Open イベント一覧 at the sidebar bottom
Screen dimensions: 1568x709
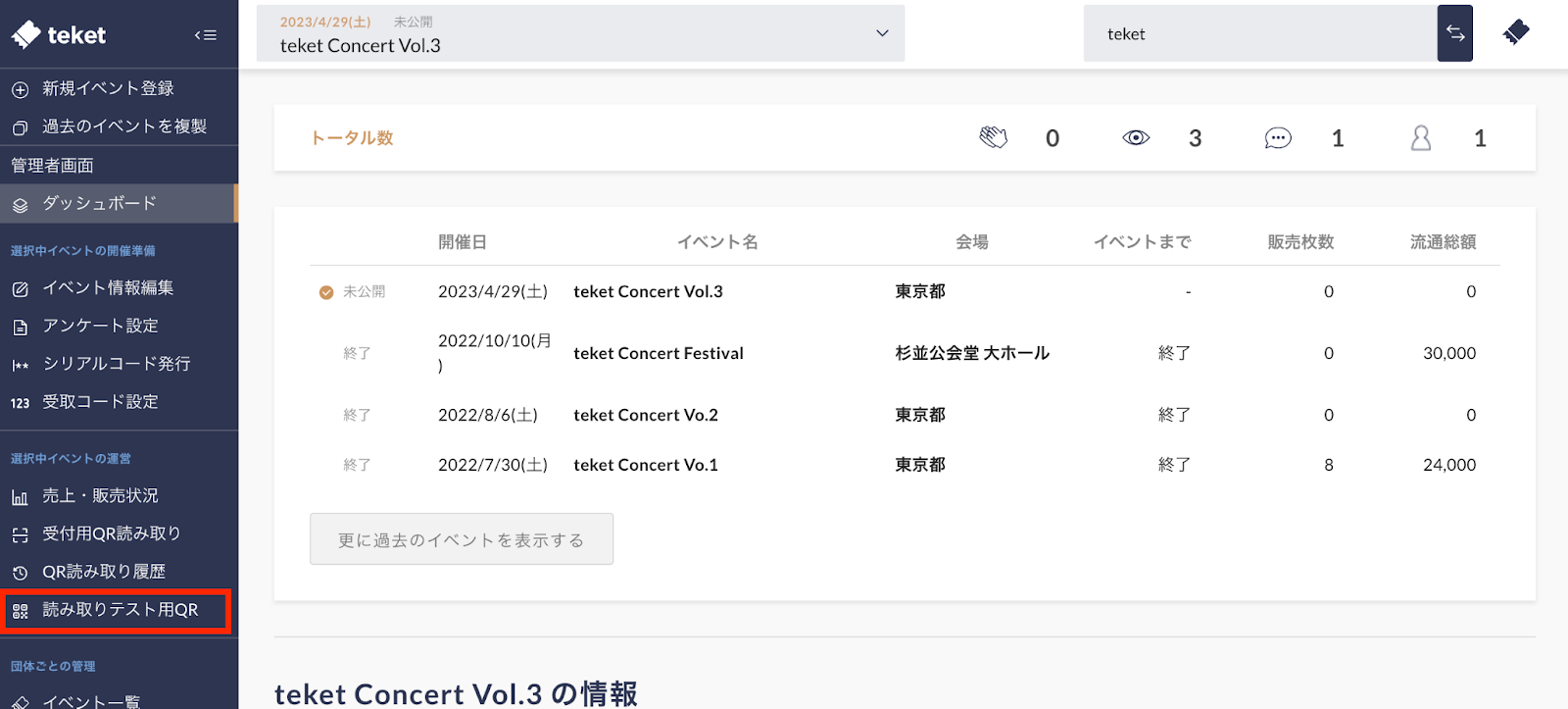pyautogui.click(x=91, y=700)
